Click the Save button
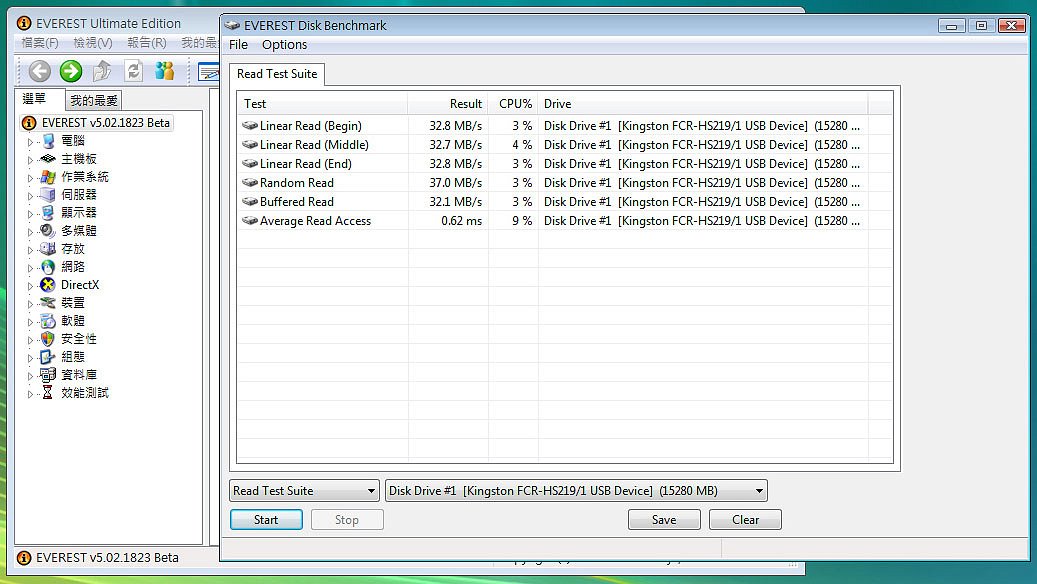1037x584 pixels. pyautogui.click(x=664, y=520)
